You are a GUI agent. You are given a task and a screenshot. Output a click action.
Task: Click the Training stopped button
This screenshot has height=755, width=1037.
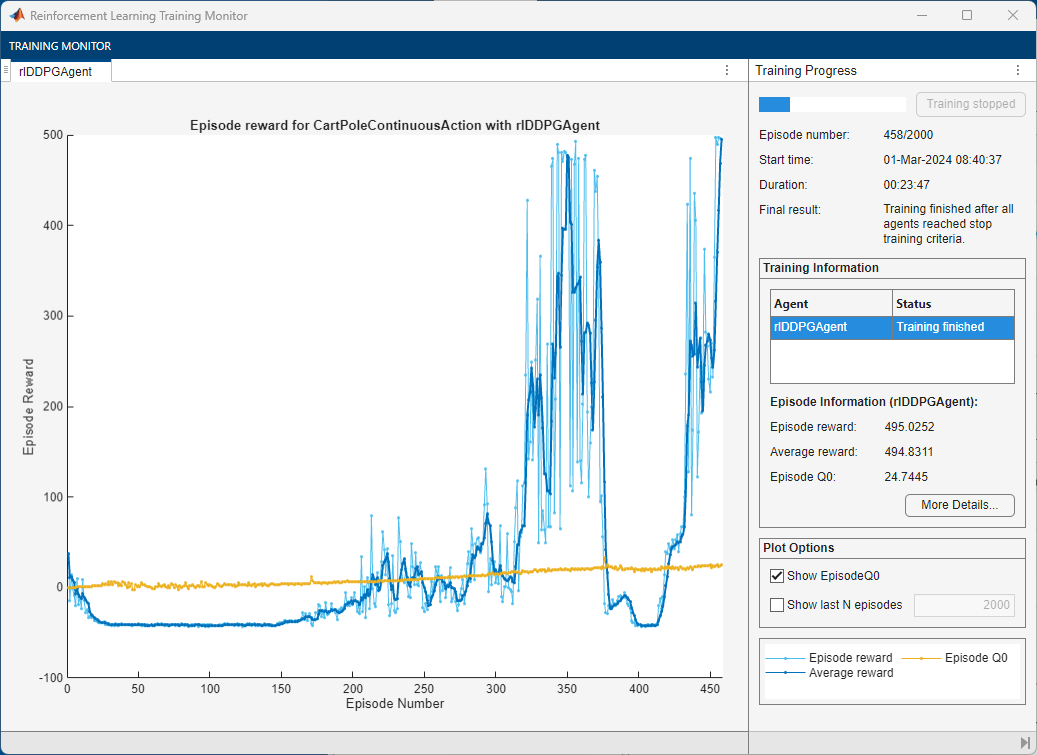point(970,104)
